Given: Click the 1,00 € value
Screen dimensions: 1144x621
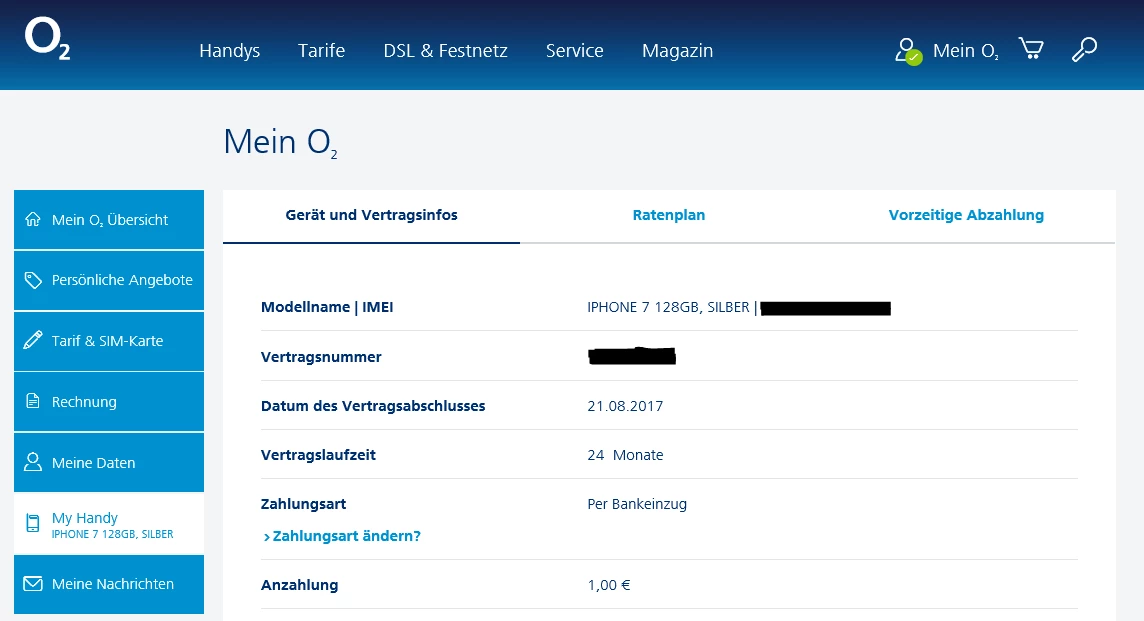Looking at the screenshot, I should point(609,585).
